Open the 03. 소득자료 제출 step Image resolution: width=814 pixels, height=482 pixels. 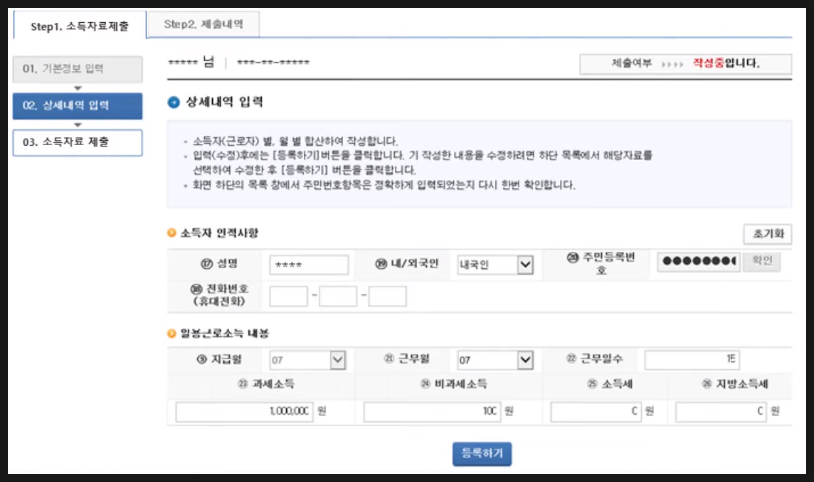(x=77, y=142)
